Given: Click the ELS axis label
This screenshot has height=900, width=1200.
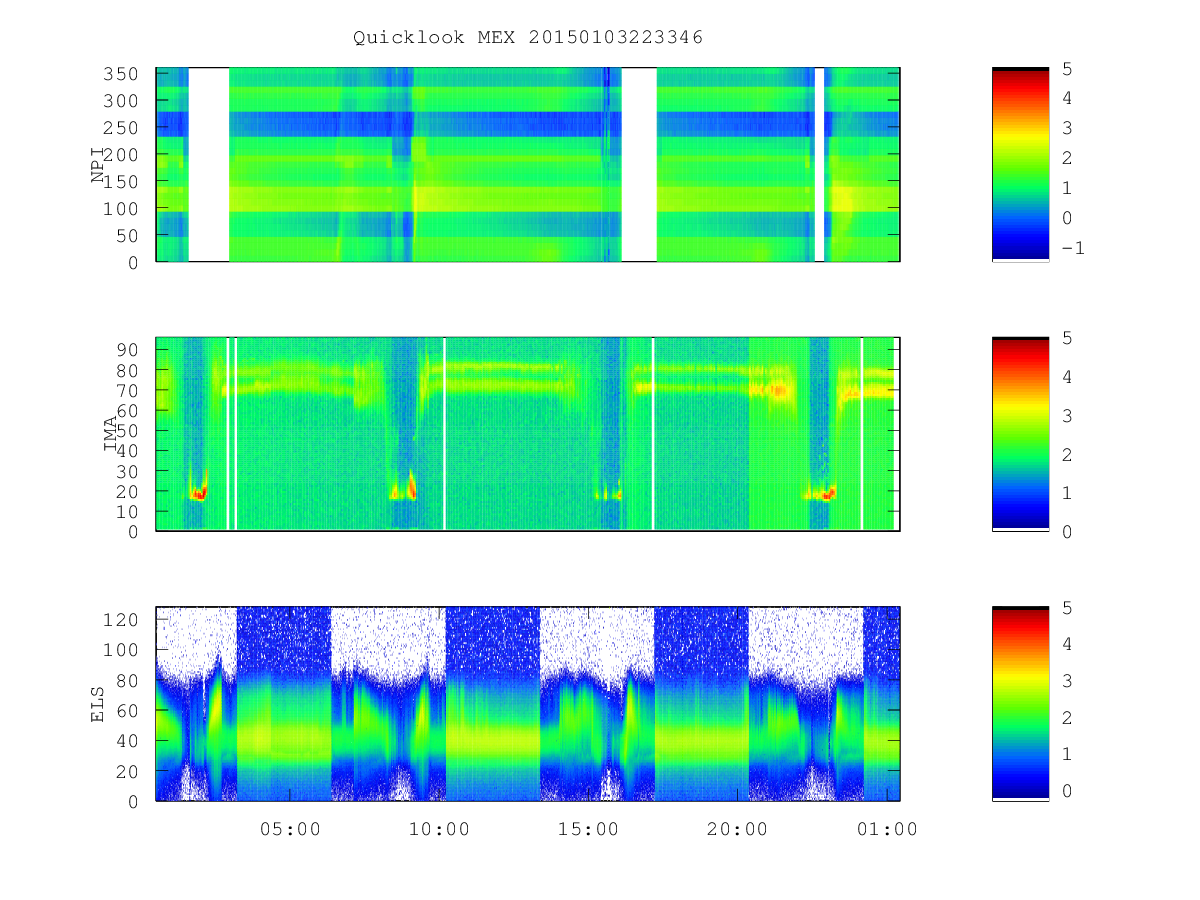Looking at the screenshot, I should pyautogui.click(x=98, y=704).
